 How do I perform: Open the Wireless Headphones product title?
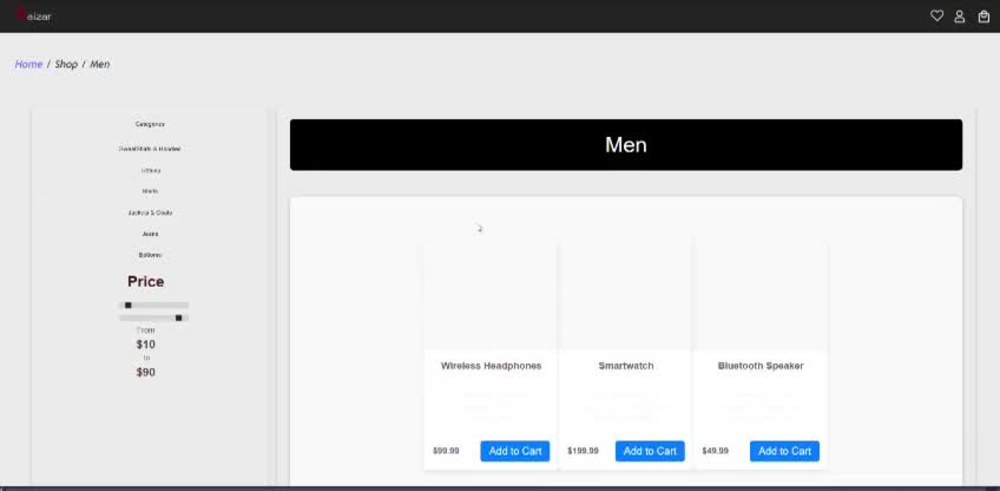tap(491, 366)
